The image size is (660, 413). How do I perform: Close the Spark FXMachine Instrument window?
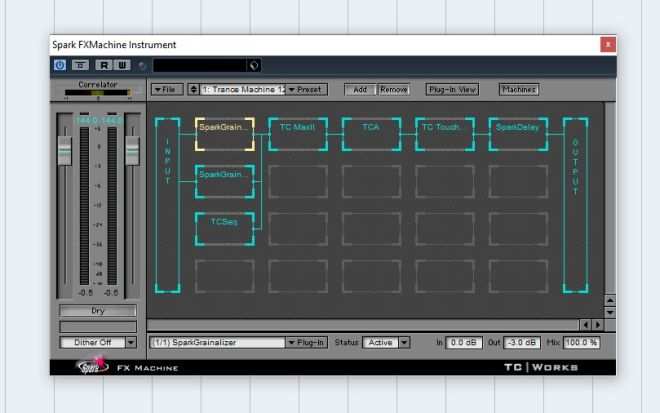coord(608,44)
